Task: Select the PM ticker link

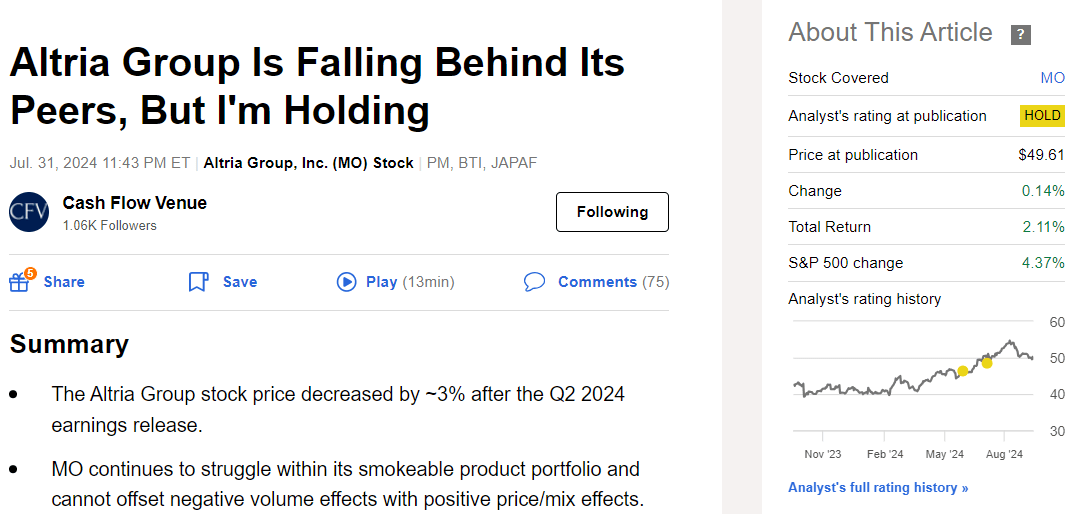Action: [438, 162]
